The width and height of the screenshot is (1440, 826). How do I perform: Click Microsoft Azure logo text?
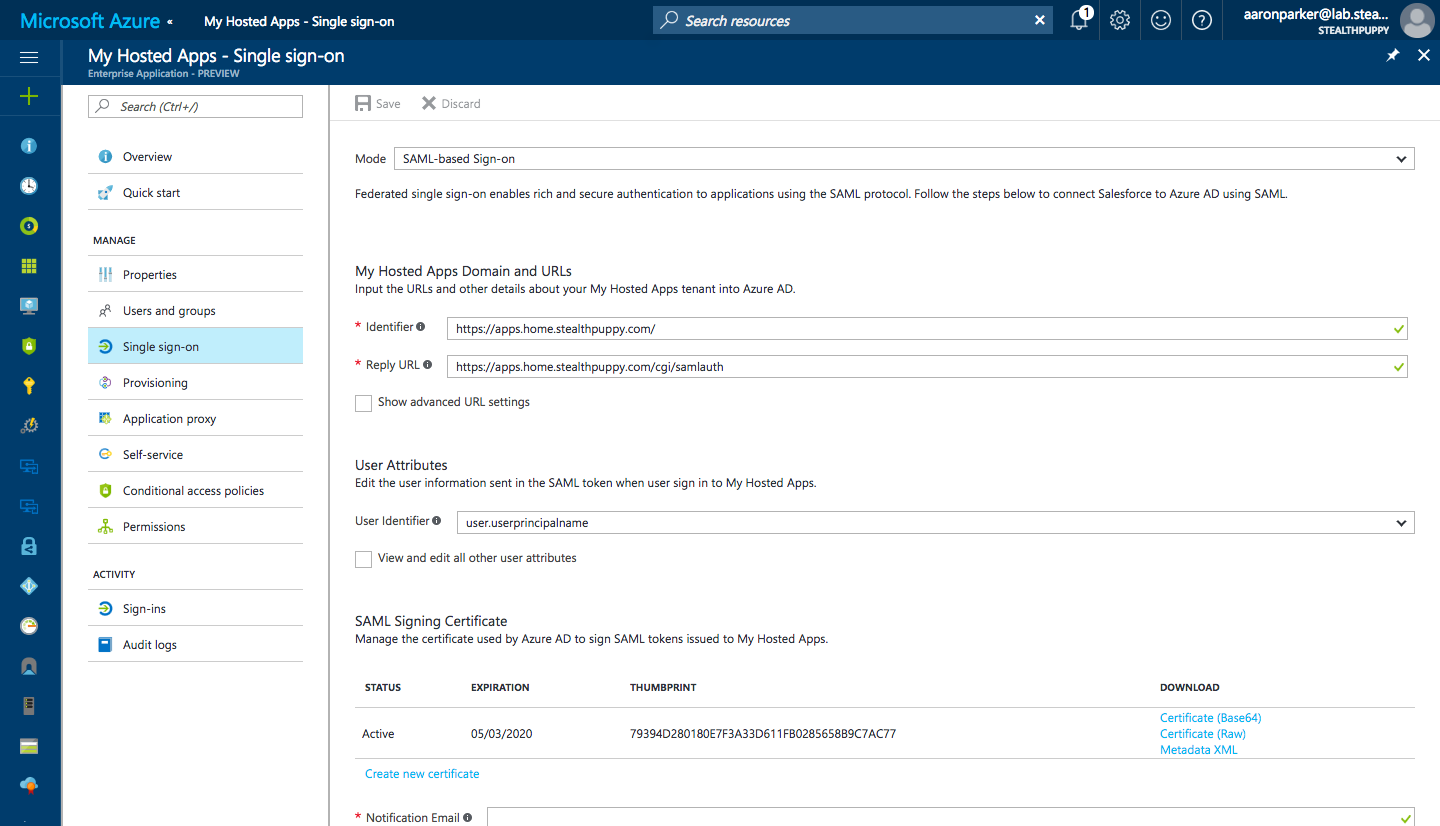[x=89, y=21]
